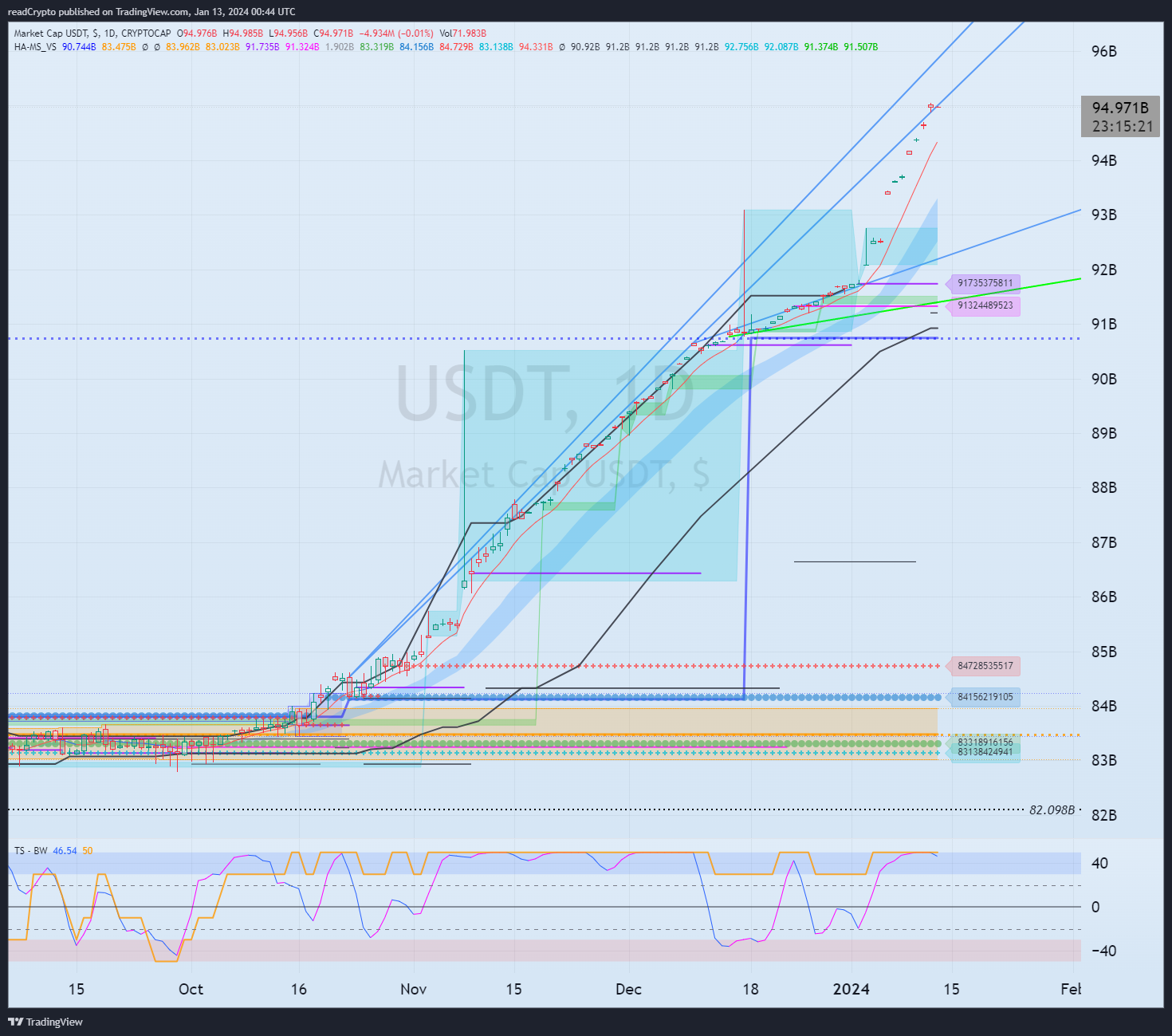Click the 83B price axis label
Screen dimensions: 1172x1036
click(1103, 760)
